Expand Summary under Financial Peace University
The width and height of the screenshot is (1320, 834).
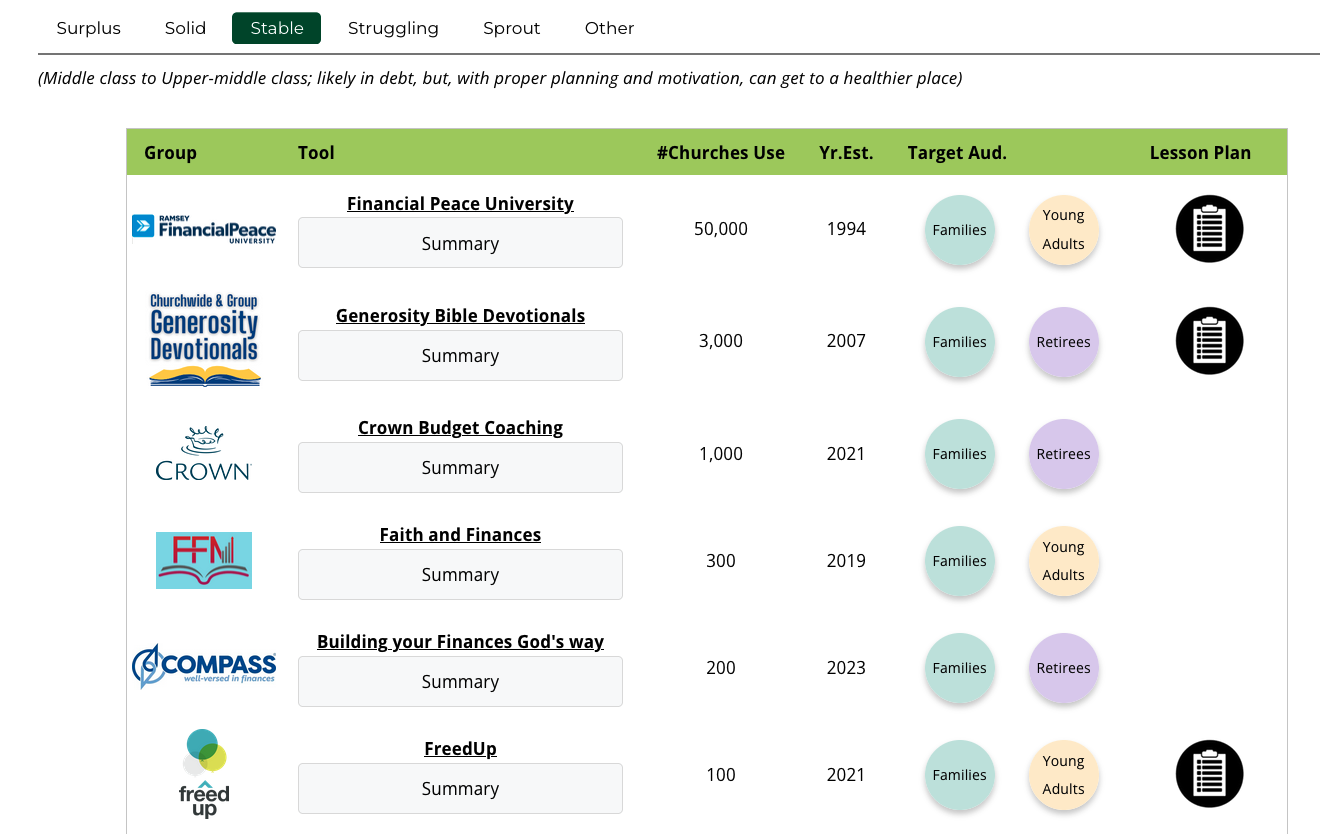pos(460,243)
